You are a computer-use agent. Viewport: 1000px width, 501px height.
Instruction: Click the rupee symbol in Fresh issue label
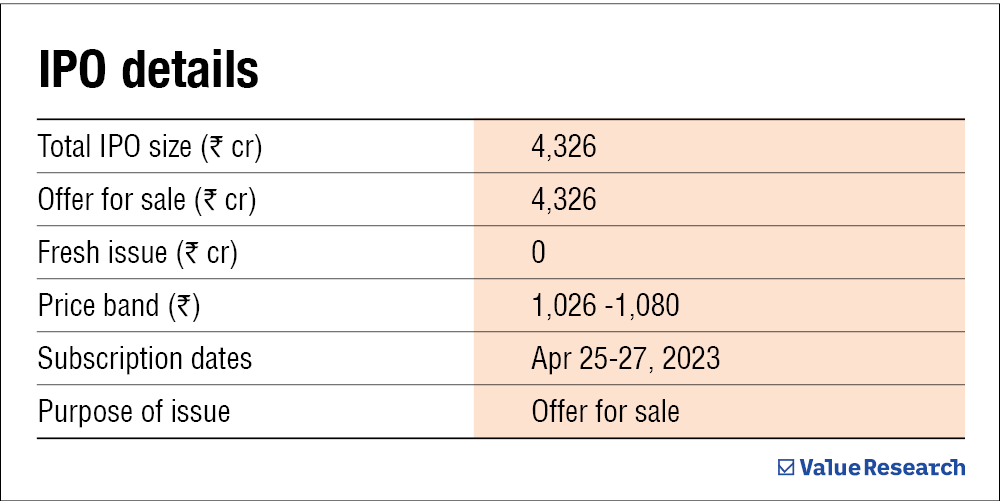pyautogui.click(x=189, y=252)
